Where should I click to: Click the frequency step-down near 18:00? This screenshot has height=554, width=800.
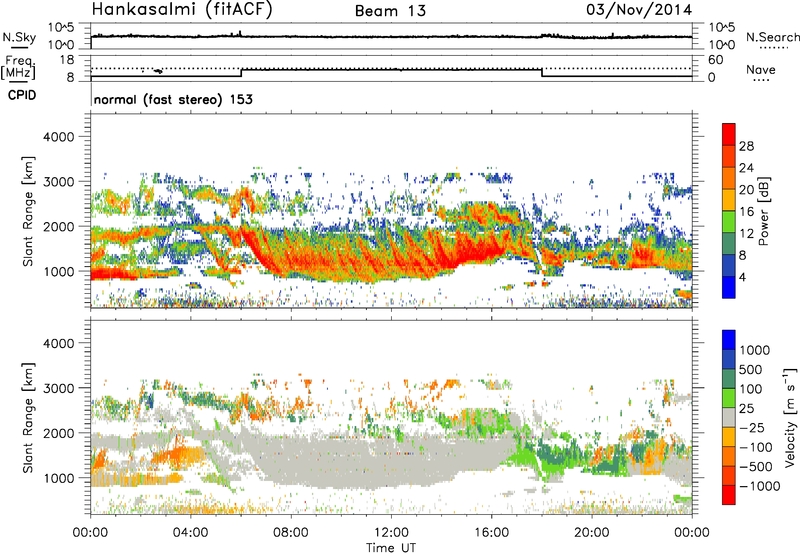point(541,72)
